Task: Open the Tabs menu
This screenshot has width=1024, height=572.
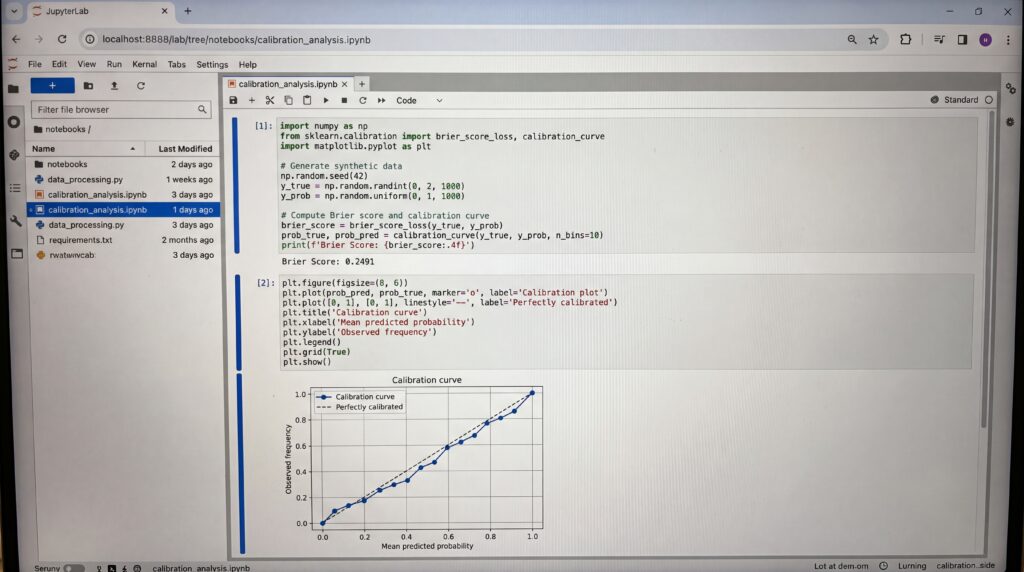Action: tap(176, 65)
